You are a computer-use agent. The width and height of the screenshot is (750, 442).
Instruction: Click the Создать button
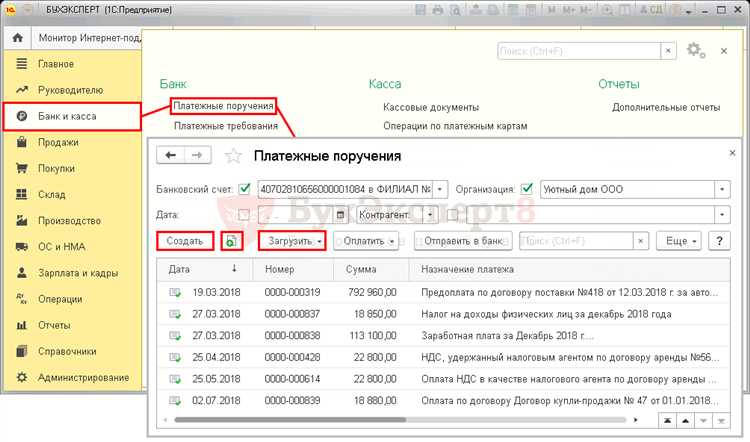click(185, 241)
